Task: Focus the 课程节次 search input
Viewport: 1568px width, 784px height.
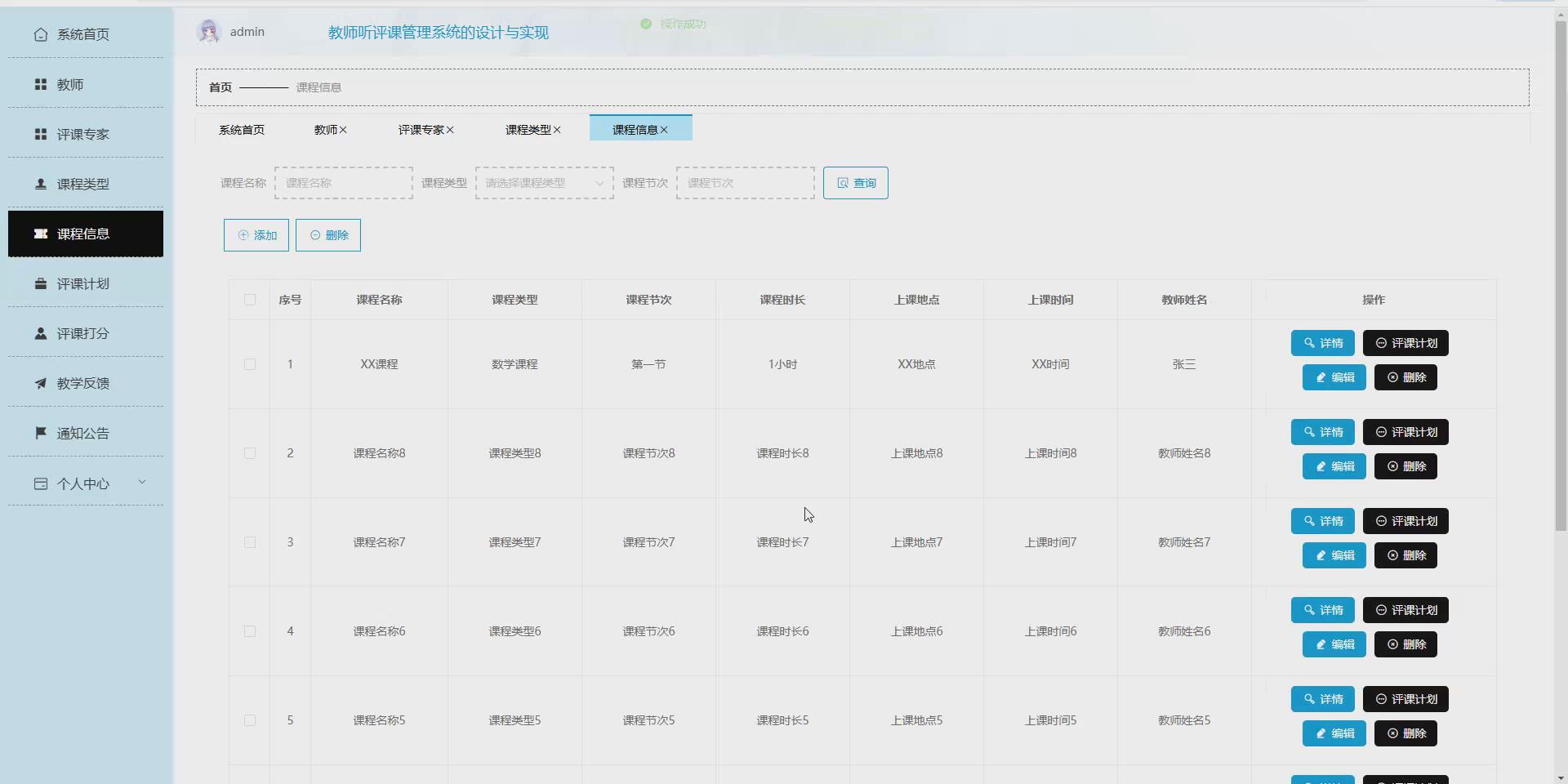Action: [x=746, y=183]
